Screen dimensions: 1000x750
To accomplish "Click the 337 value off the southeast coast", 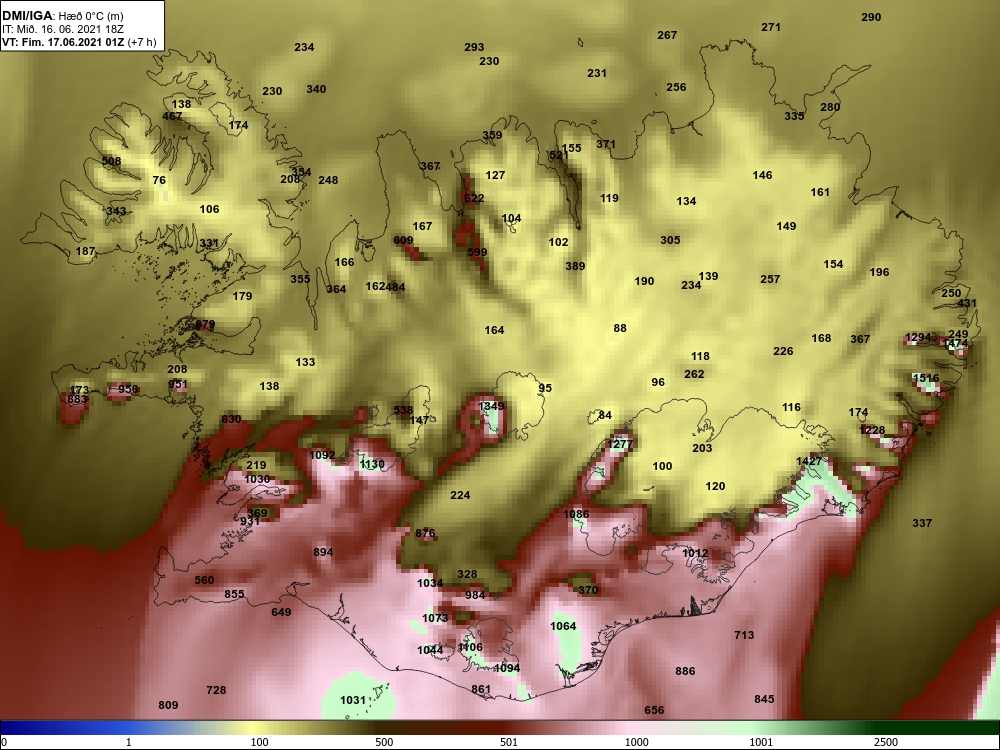I will coord(922,523).
